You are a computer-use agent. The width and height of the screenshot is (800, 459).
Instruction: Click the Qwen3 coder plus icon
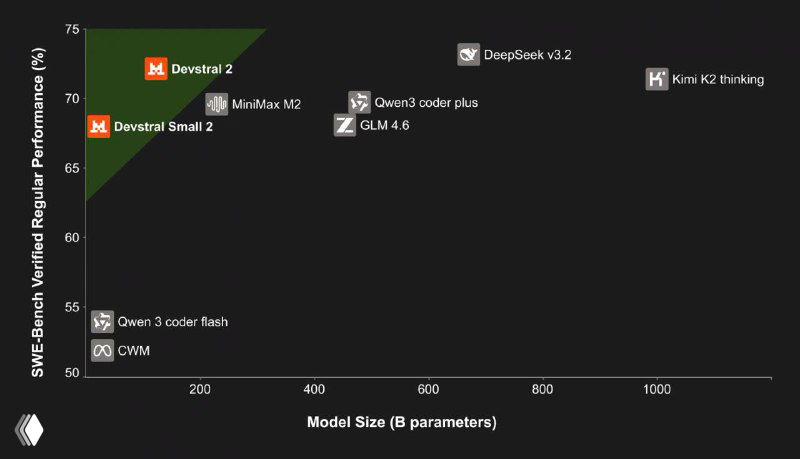(x=360, y=102)
